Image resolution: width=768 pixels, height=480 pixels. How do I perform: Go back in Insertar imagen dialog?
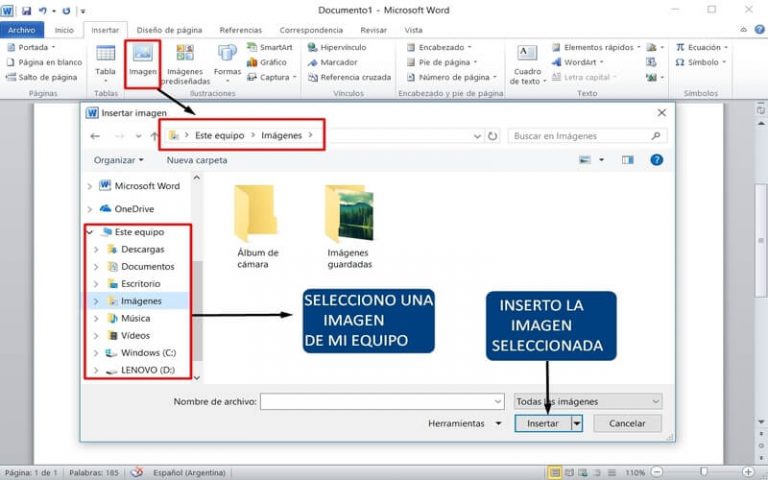pos(95,136)
